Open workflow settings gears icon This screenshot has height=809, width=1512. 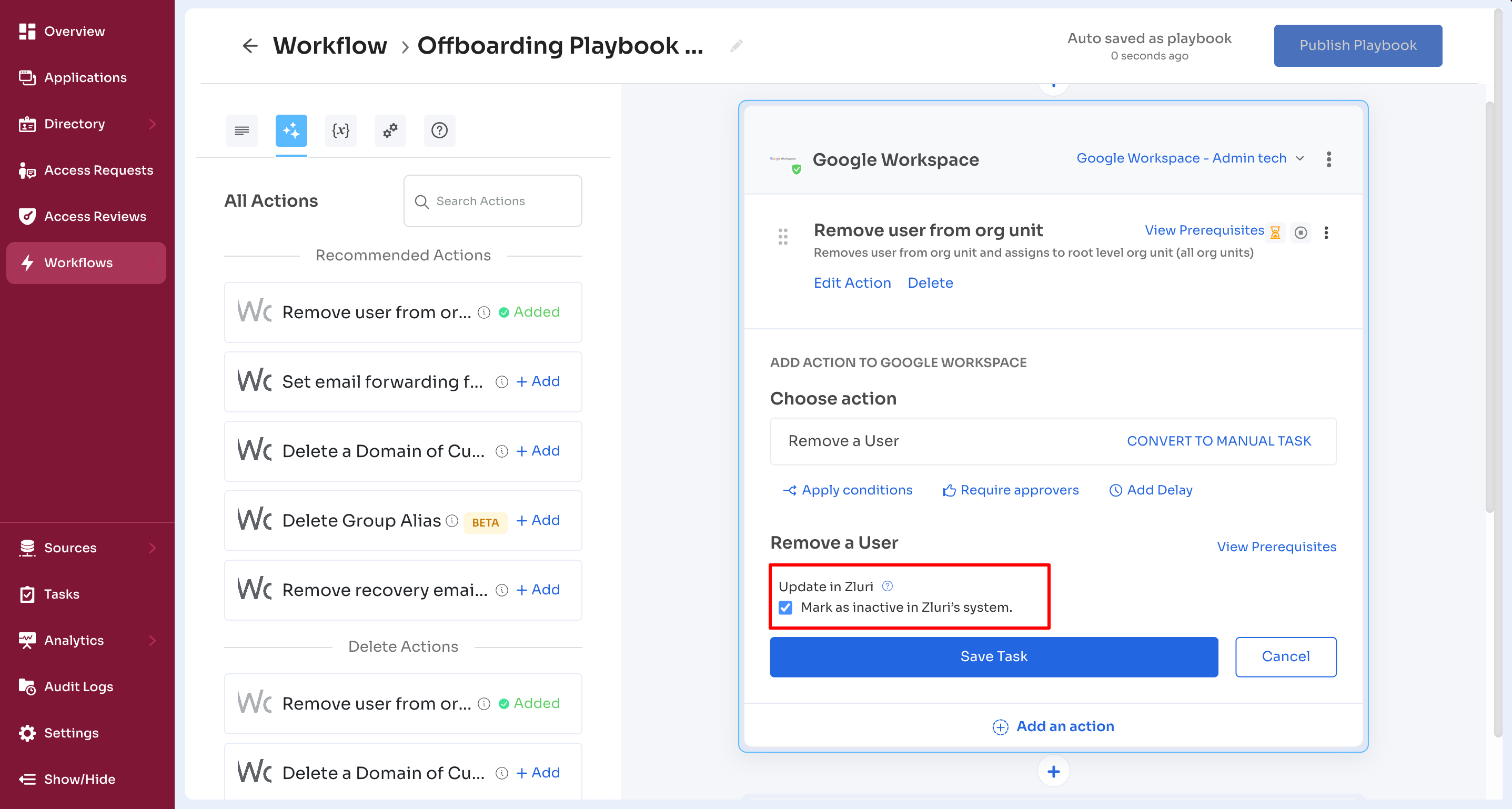(390, 131)
